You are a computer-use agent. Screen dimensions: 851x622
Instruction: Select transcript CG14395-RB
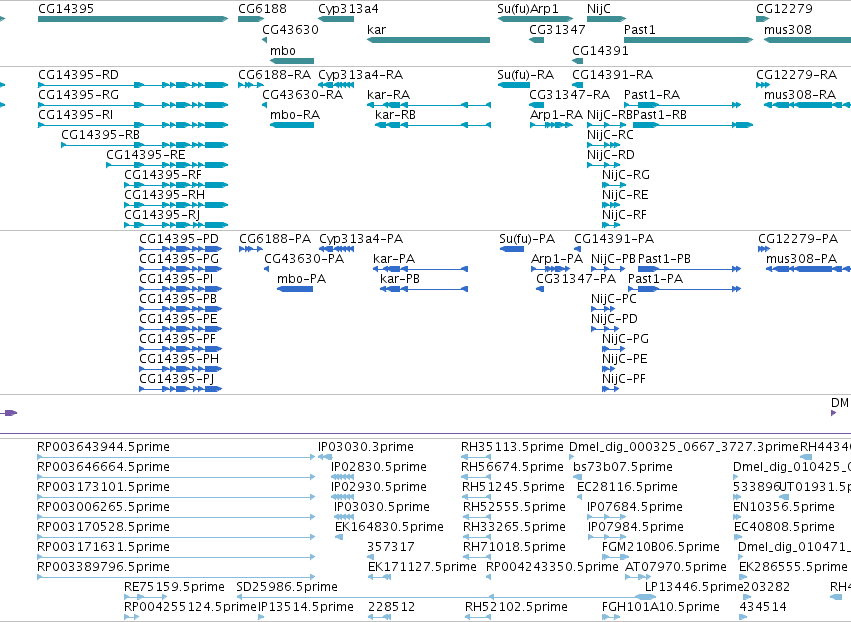click(x=100, y=135)
